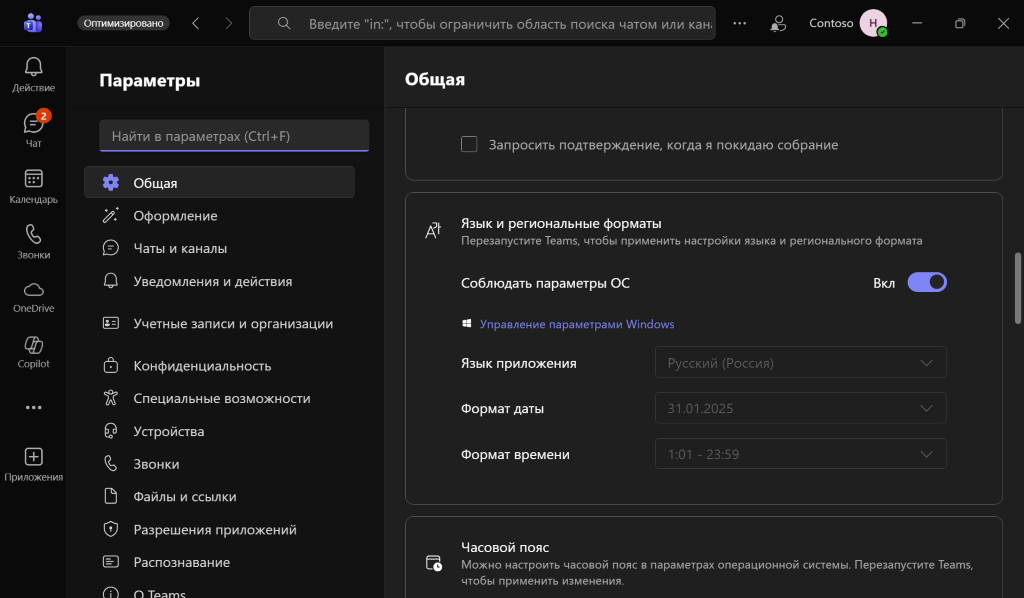Open Конфиденциальность settings
The image size is (1024, 598).
[219, 366]
